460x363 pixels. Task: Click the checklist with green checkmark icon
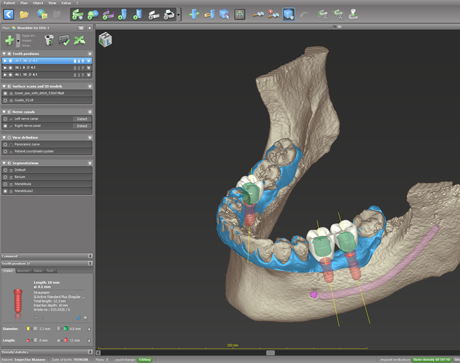coord(64,41)
